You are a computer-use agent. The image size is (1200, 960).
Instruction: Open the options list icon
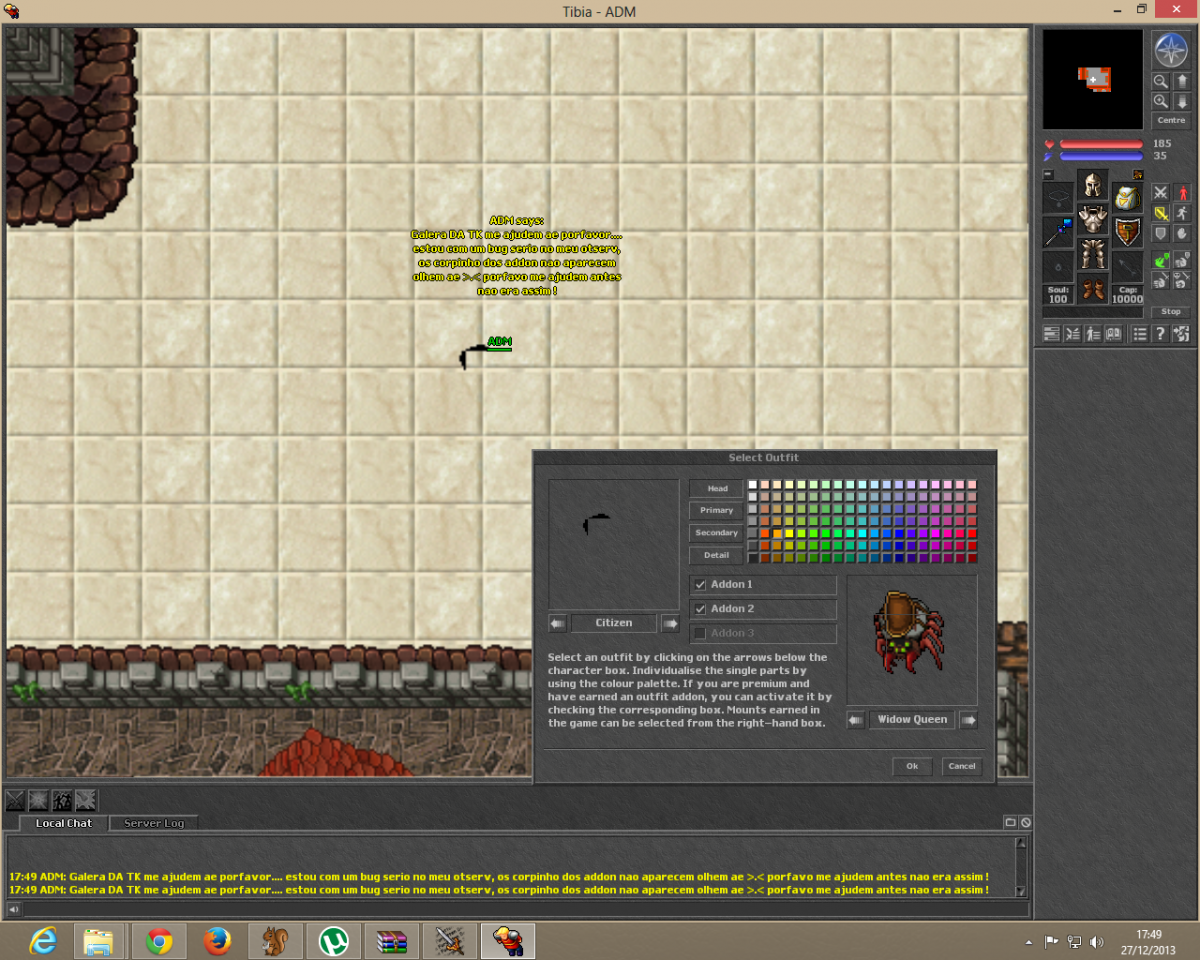coord(1140,333)
